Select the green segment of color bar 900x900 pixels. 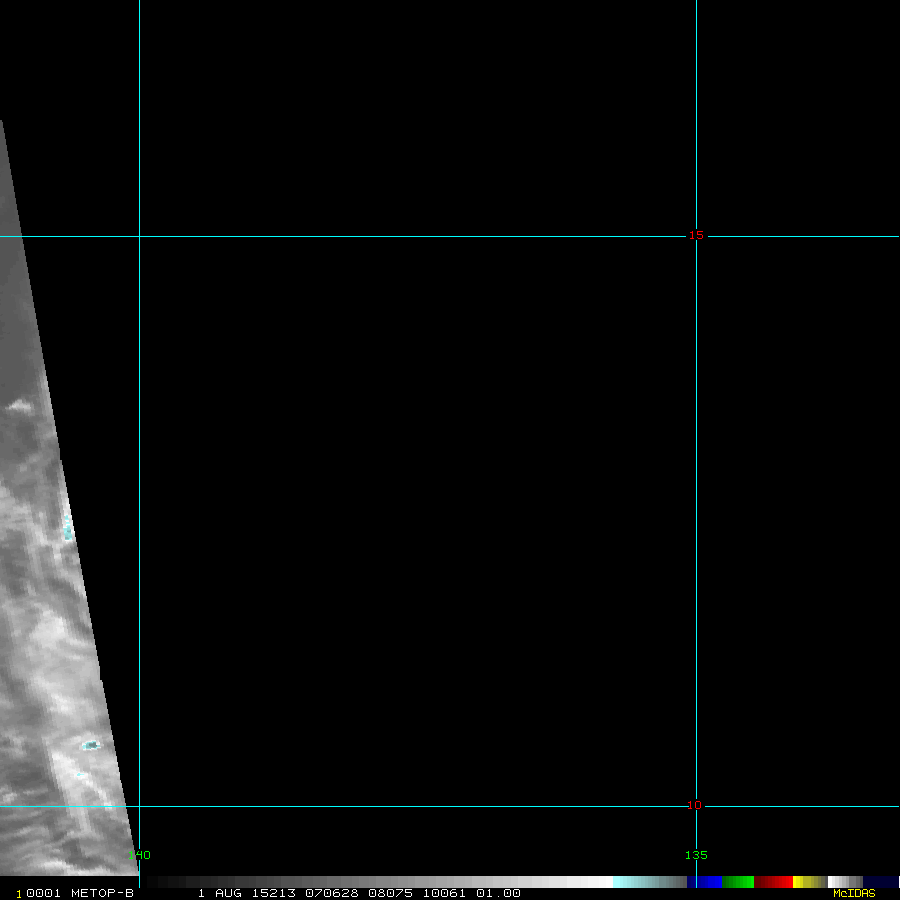(x=738, y=882)
